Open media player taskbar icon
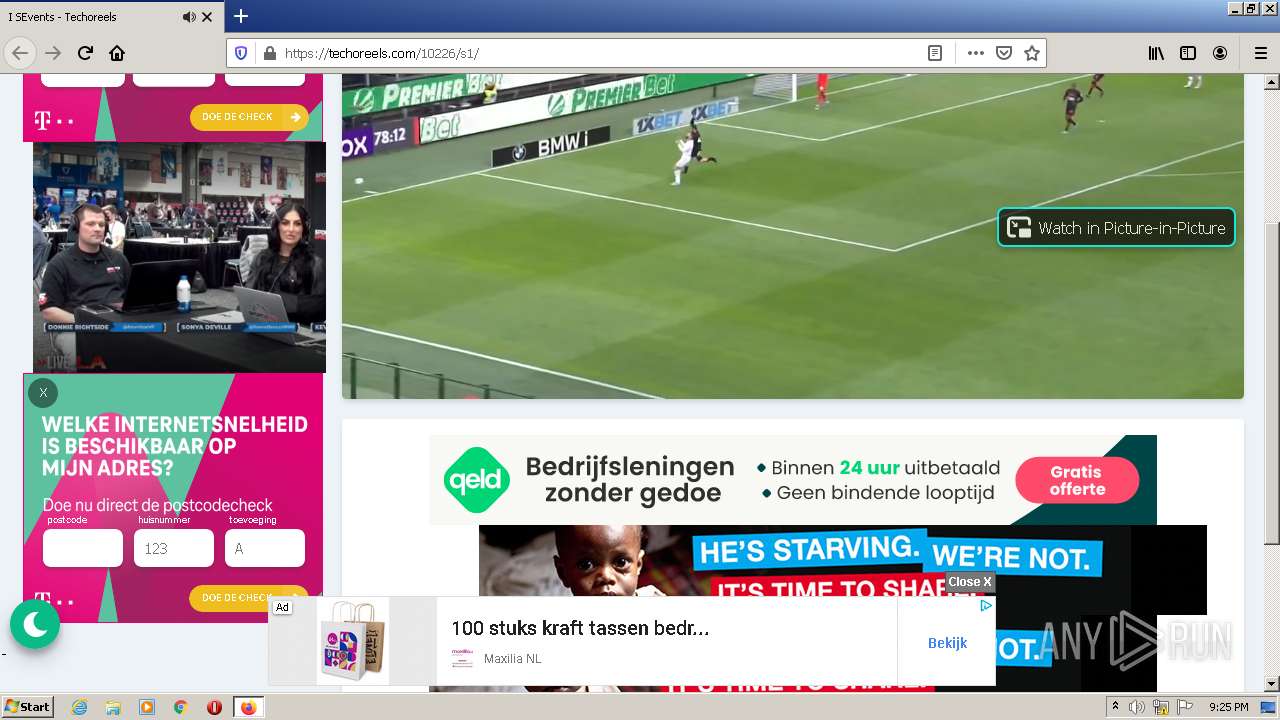Viewport: 1280px width, 720px height. 147,707
